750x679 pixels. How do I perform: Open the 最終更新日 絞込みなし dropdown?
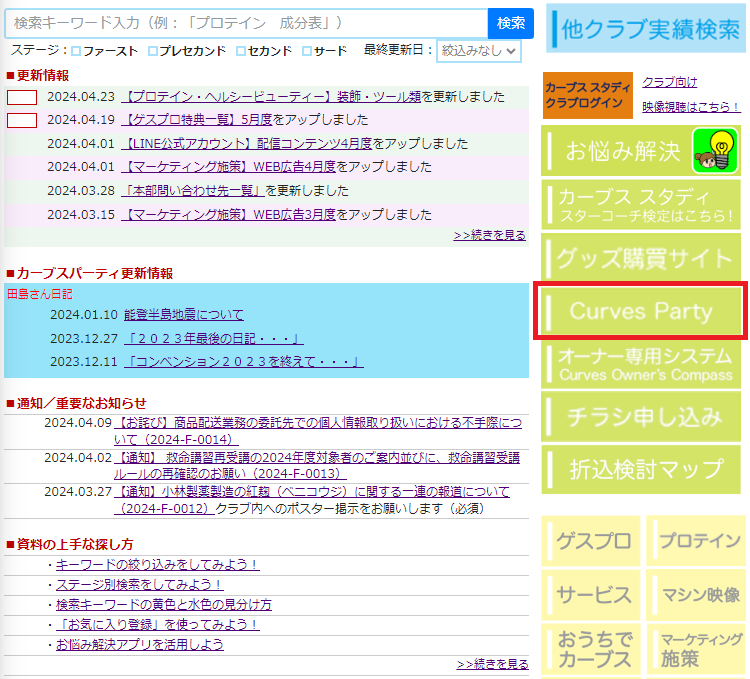pos(479,50)
